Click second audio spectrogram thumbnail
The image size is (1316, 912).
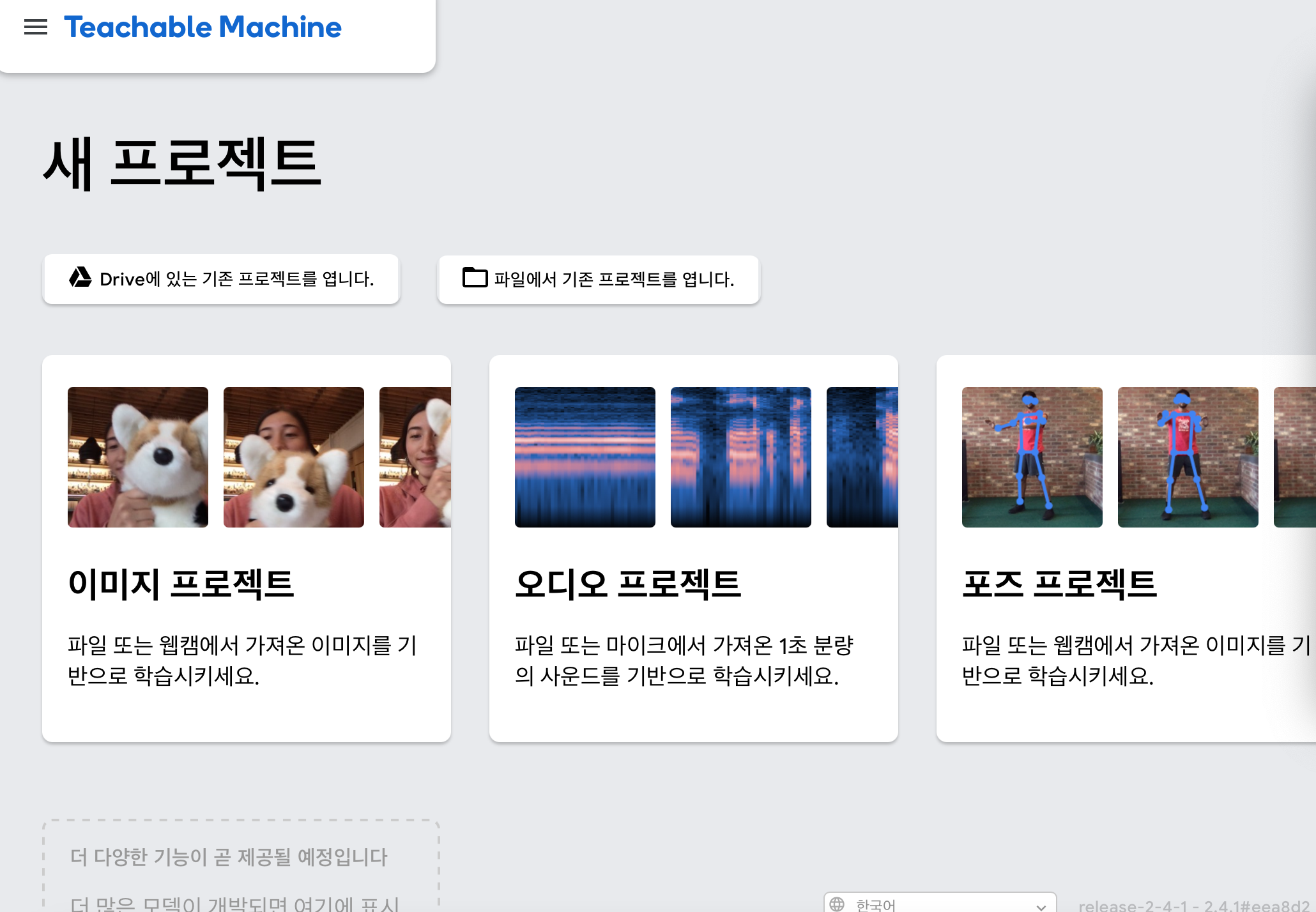pos(741,457)
